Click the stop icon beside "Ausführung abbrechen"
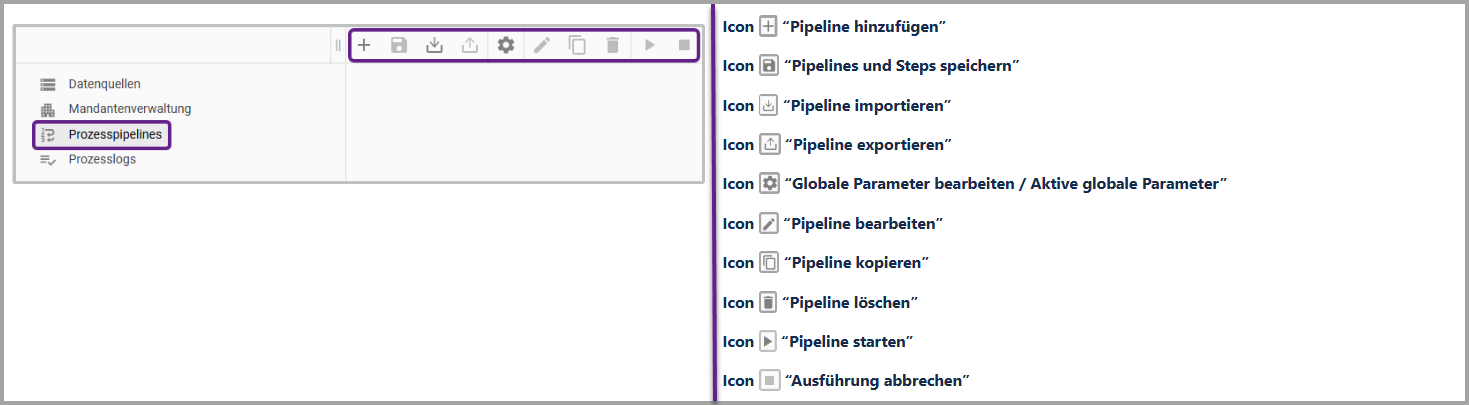This screenshot has width=1469, height=405. tap(768, 381)
